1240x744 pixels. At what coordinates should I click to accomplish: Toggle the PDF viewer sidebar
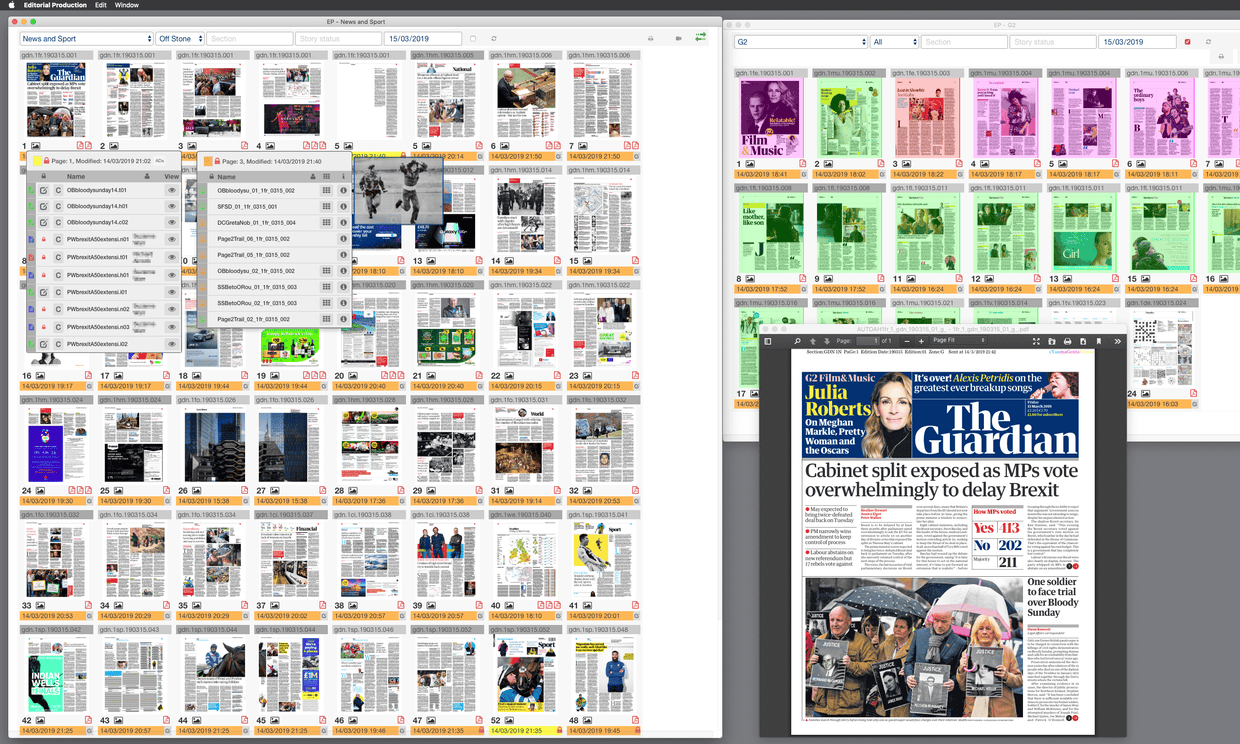point(768,341)
